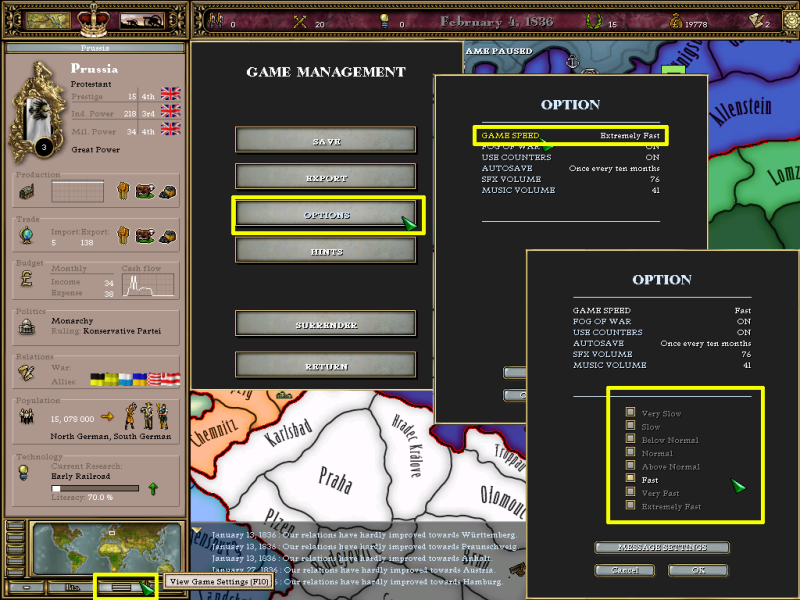This screenshot has width=800, height=600.
Task: Open the Budget pound sign icon
Action: 27,279
